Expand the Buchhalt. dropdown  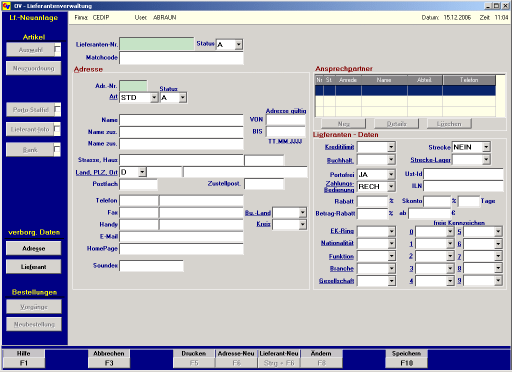pyautogui.click(x=391, y=160)
